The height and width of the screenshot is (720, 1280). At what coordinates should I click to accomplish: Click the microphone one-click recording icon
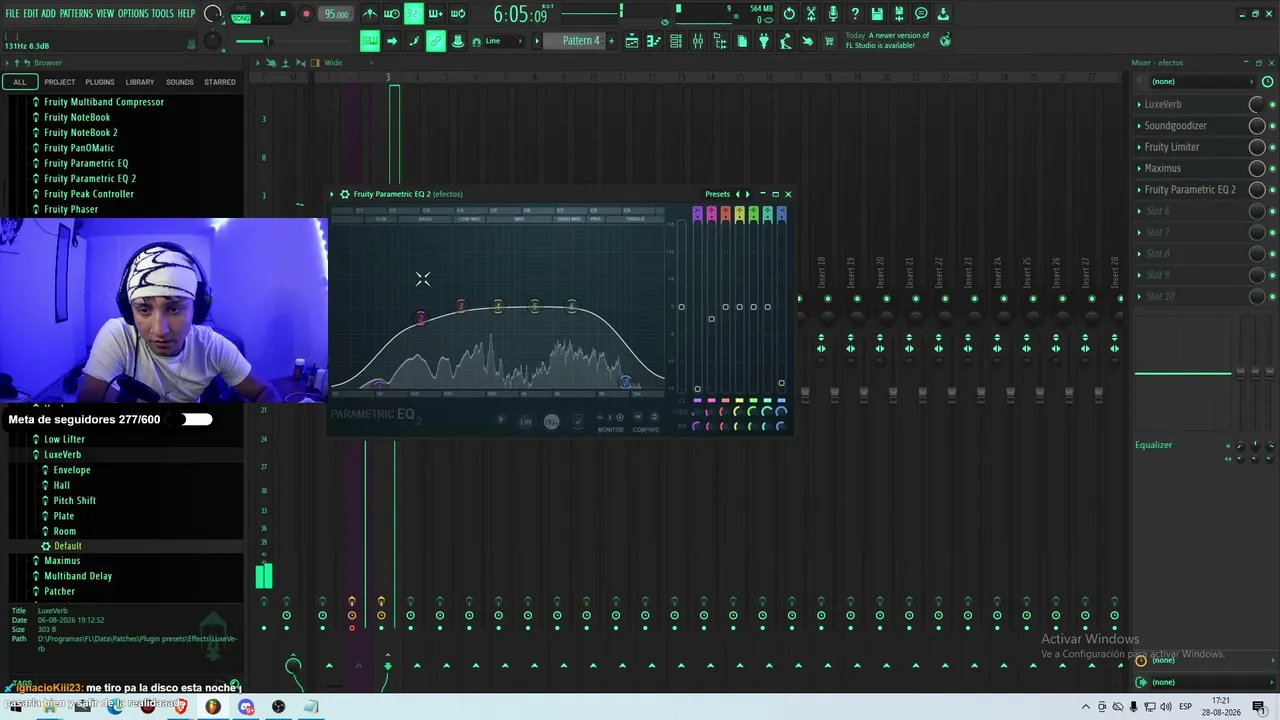(x=833, y=14)
